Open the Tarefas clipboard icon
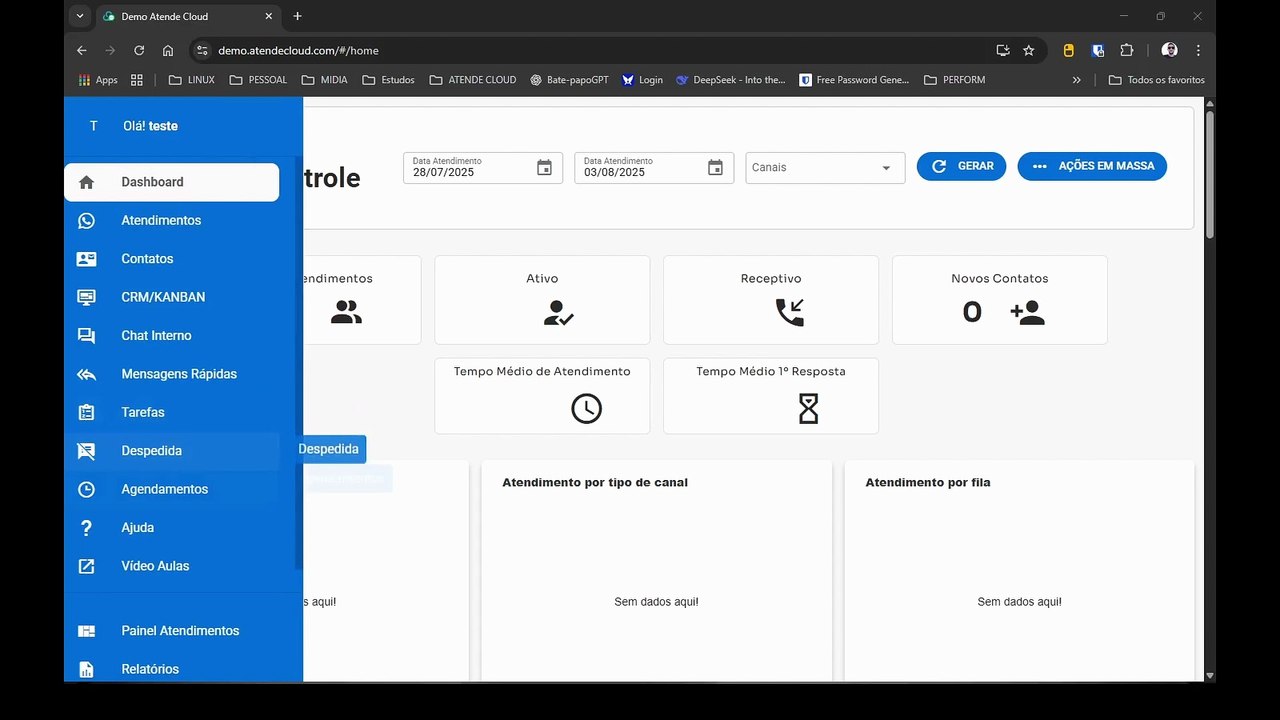Screen dimensions: 1280x720 coord(87,412)
